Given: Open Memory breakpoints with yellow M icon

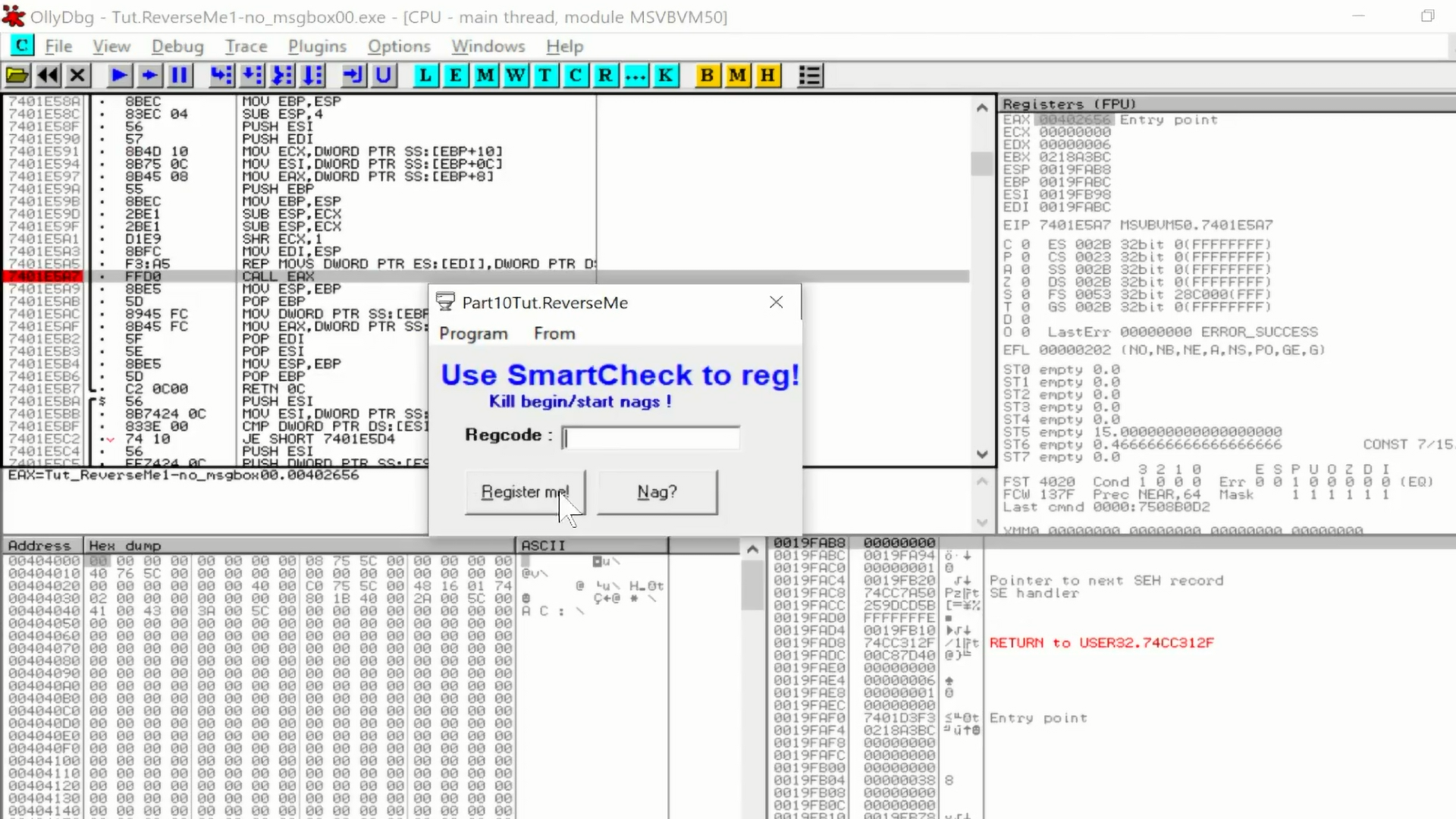Looking at the screenshot, I should pos(737,75).
